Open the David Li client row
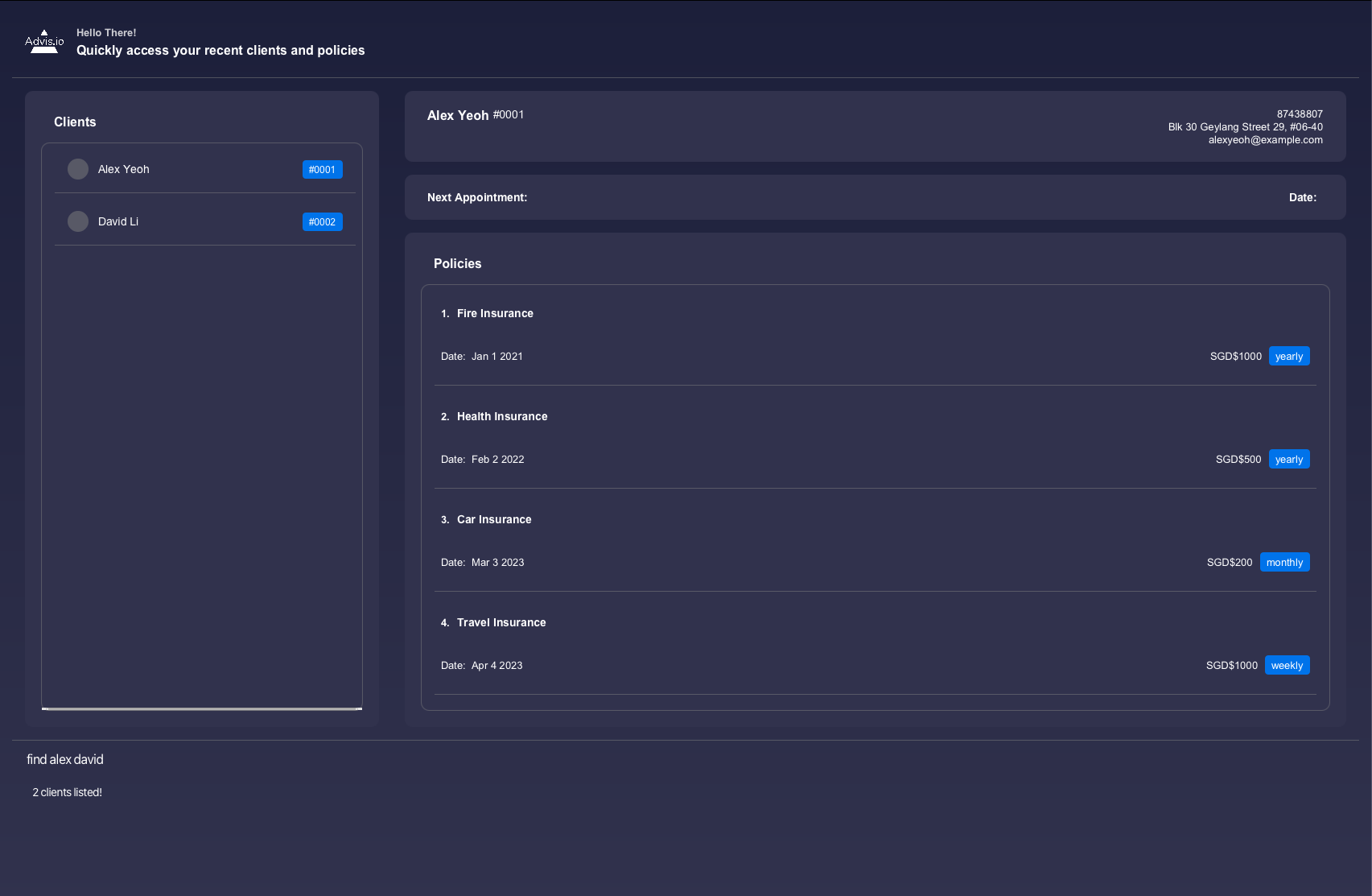 point(204,221)
